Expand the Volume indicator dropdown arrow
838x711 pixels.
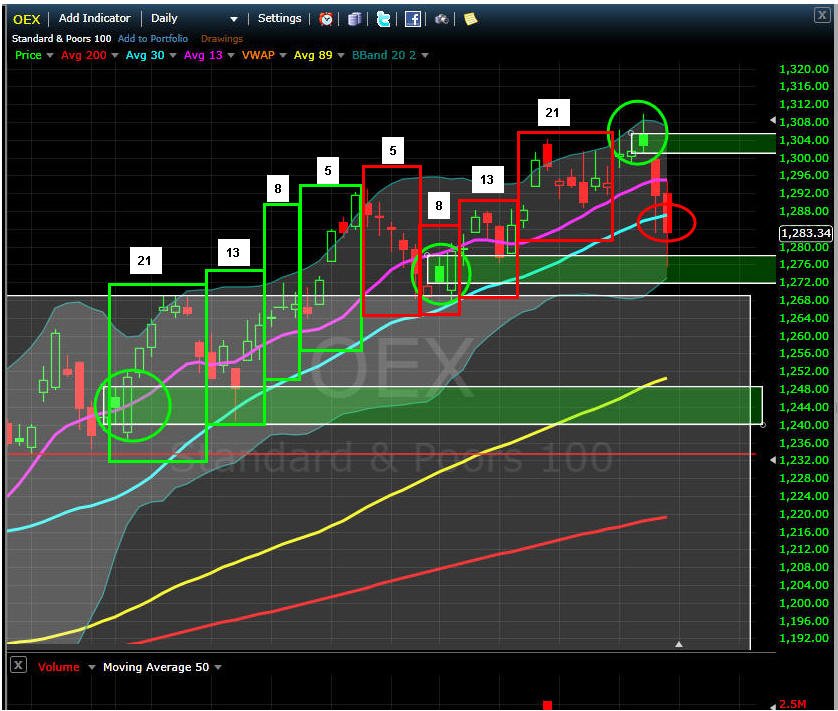tap(91, 667)
